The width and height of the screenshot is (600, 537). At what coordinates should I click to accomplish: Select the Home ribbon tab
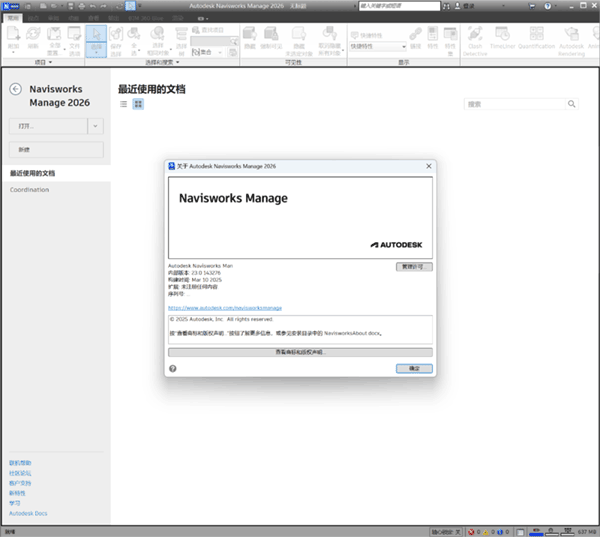coord(13,18)
